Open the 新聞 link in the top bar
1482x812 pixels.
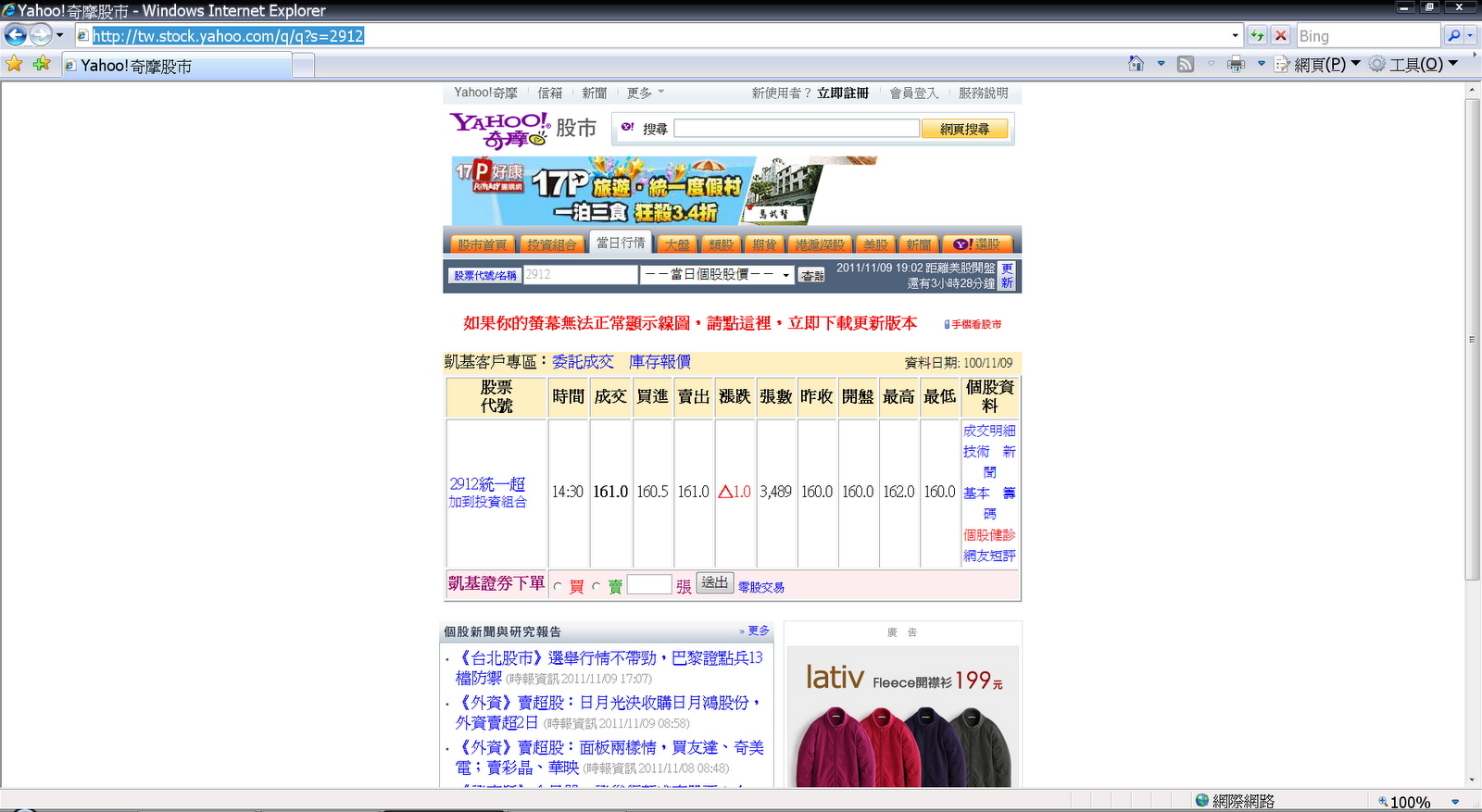[x=595, y=94]
